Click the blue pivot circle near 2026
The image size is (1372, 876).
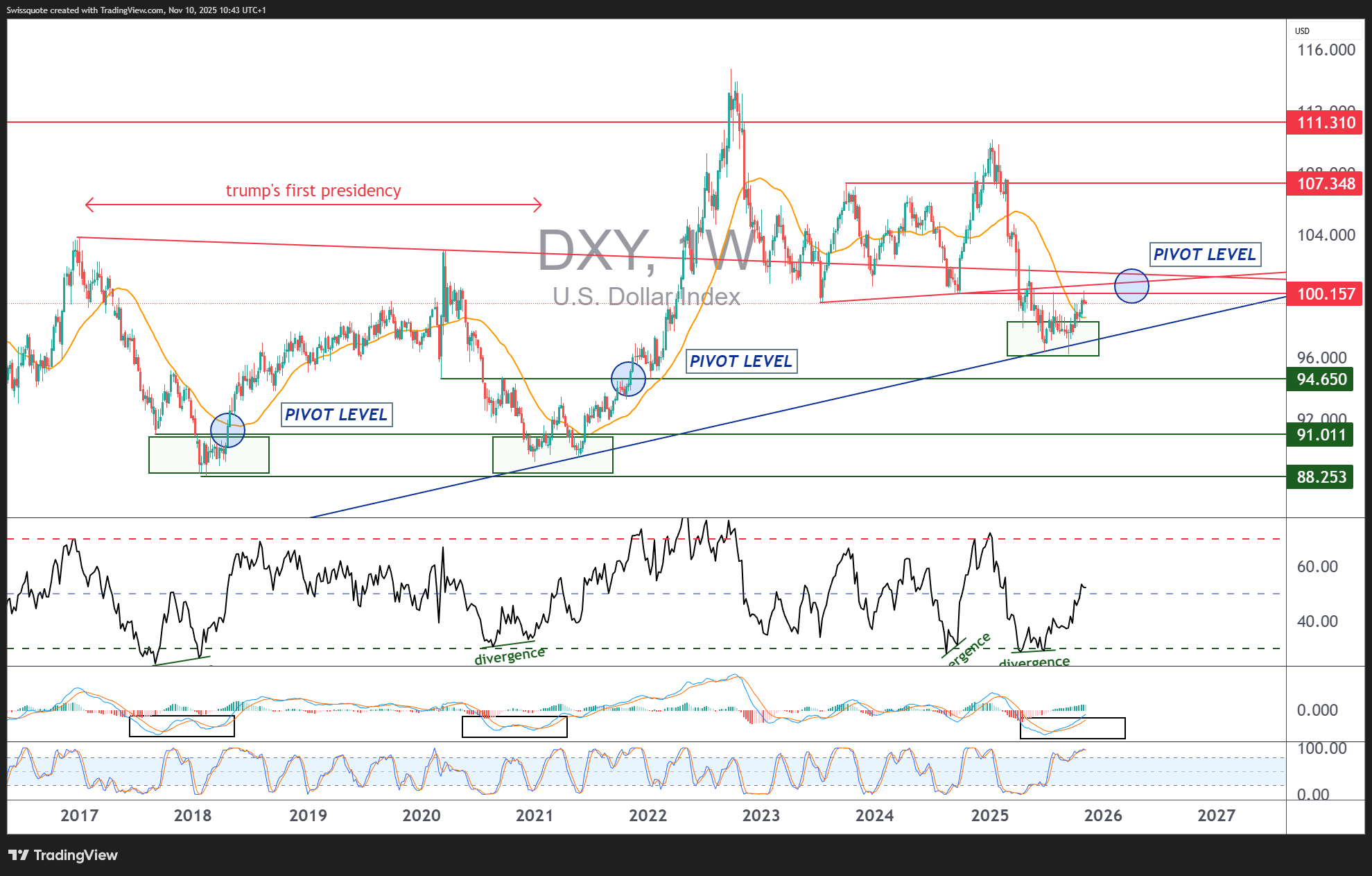point(1131,286)
